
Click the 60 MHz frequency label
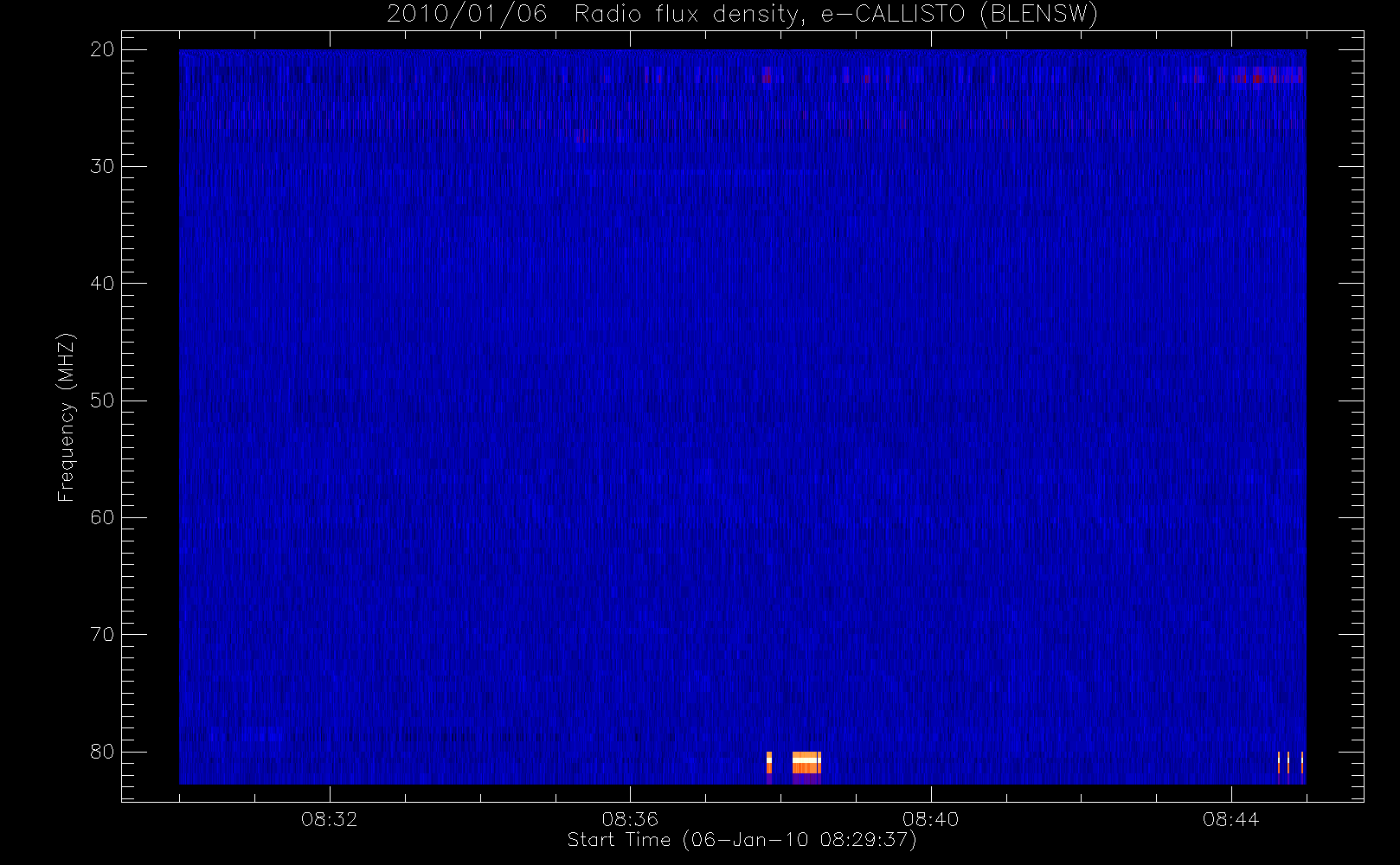[102, 517]
